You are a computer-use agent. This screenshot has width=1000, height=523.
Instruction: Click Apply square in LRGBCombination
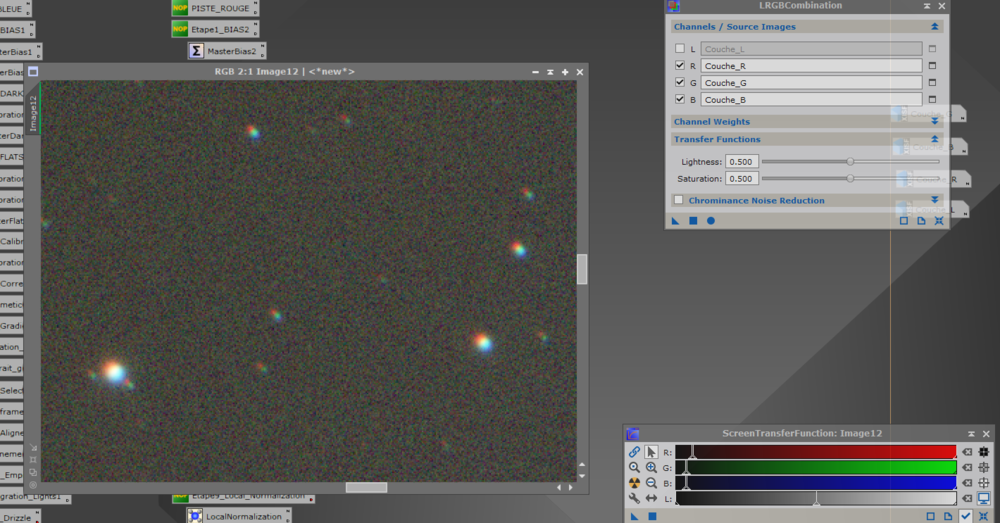(x=693, y=221)
